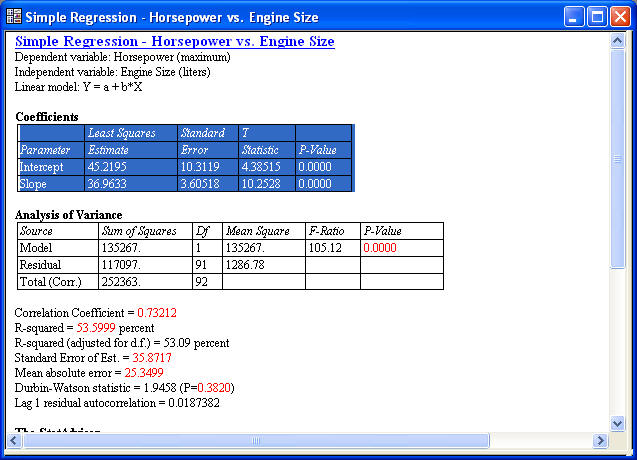
Task: Click the Coefficients section heading
Action: 47,117
